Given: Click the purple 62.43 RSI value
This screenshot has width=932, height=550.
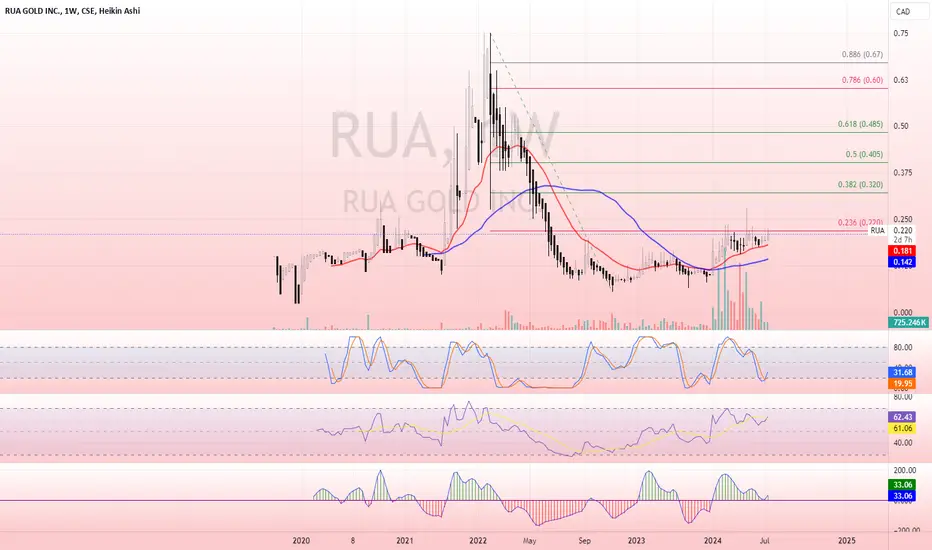Looking at the screenshot, I should pyautogui.click(x=902, y=417).
